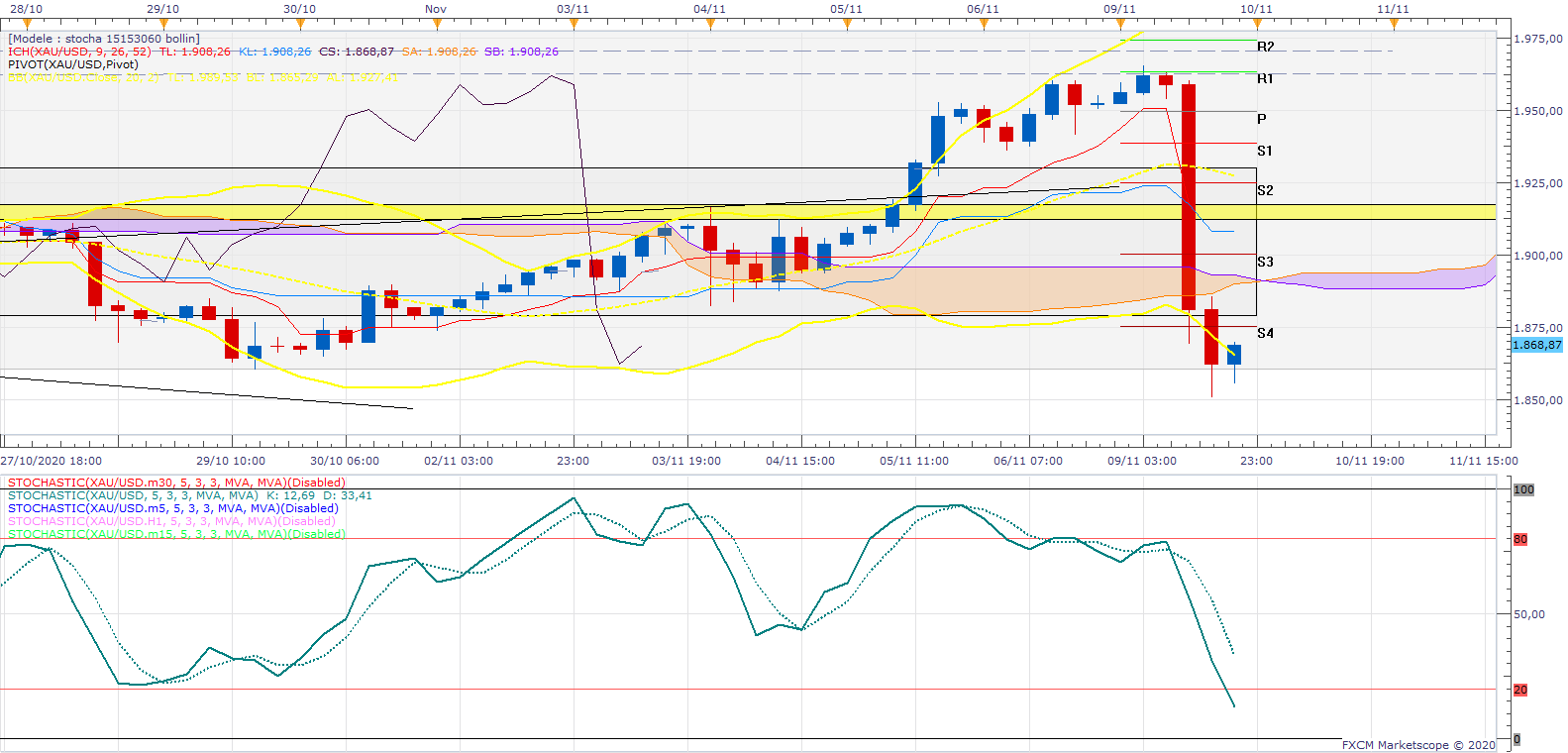Click the orange day marker under 09/11

point(1120,23)
